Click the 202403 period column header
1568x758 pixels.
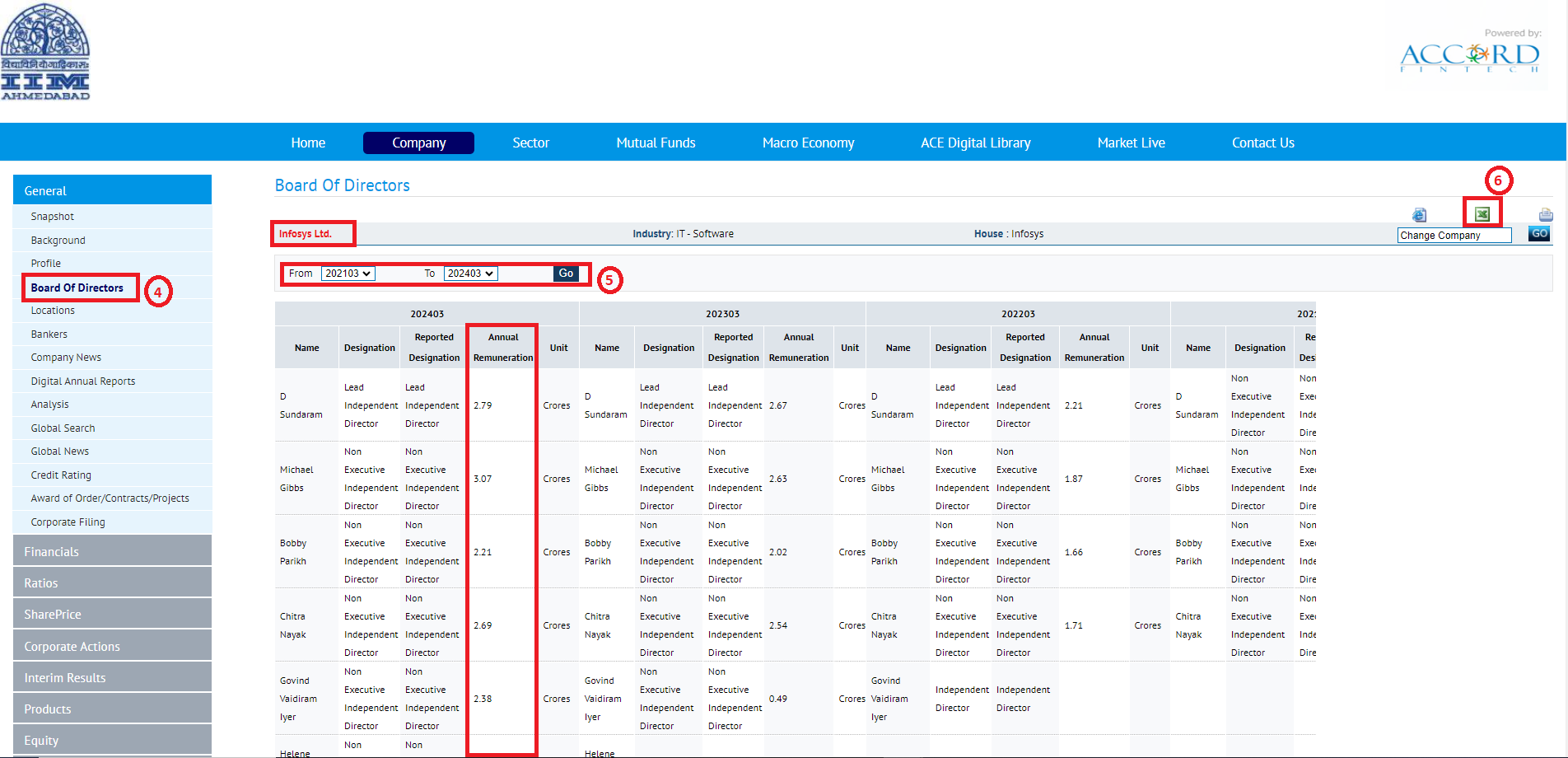(427, 314)
